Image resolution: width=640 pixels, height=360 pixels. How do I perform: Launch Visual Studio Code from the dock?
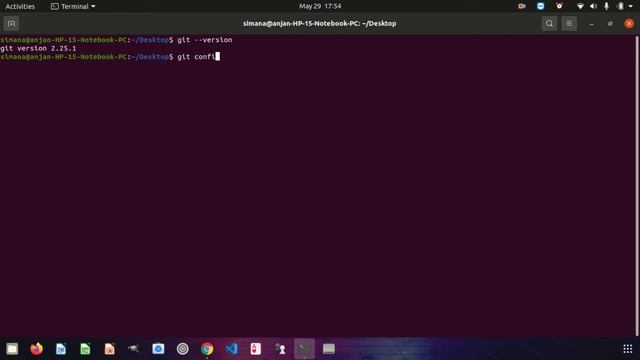tap(231, 349)
